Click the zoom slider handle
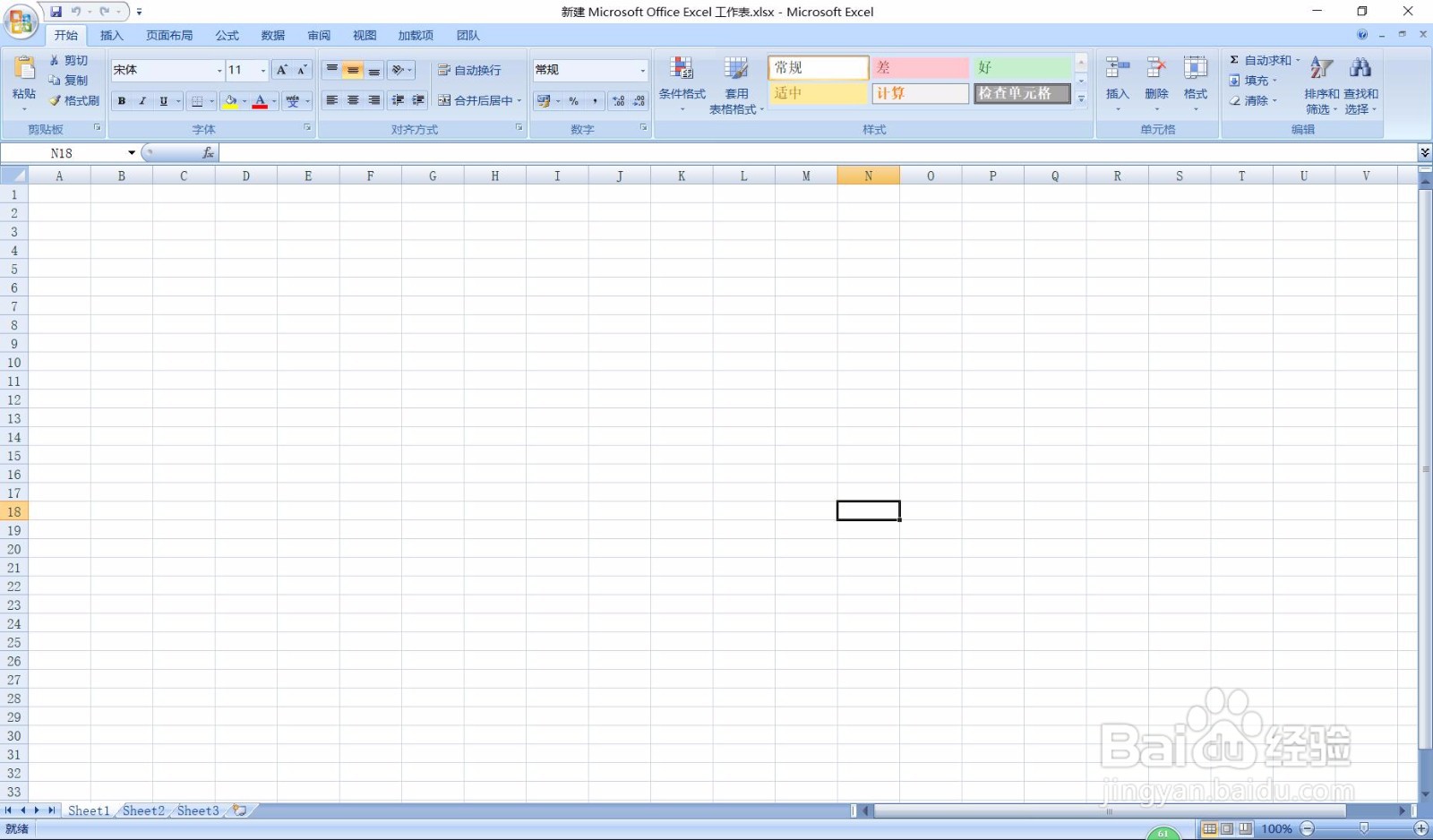Viewport: 1433px width, 840px height. tap(1364, 829)
